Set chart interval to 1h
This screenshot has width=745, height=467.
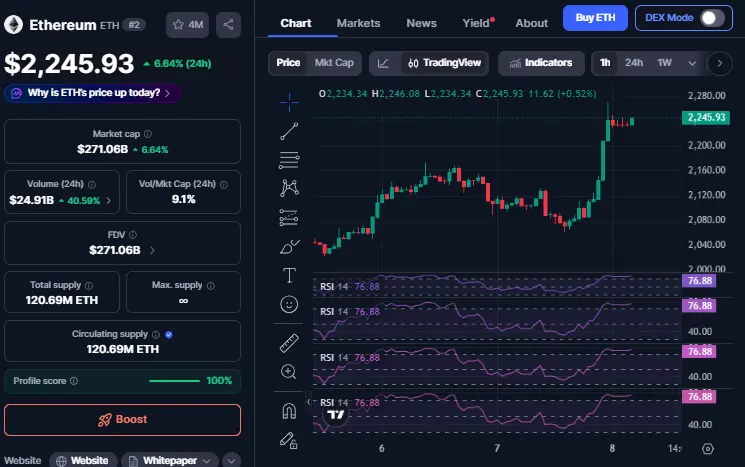605,63
